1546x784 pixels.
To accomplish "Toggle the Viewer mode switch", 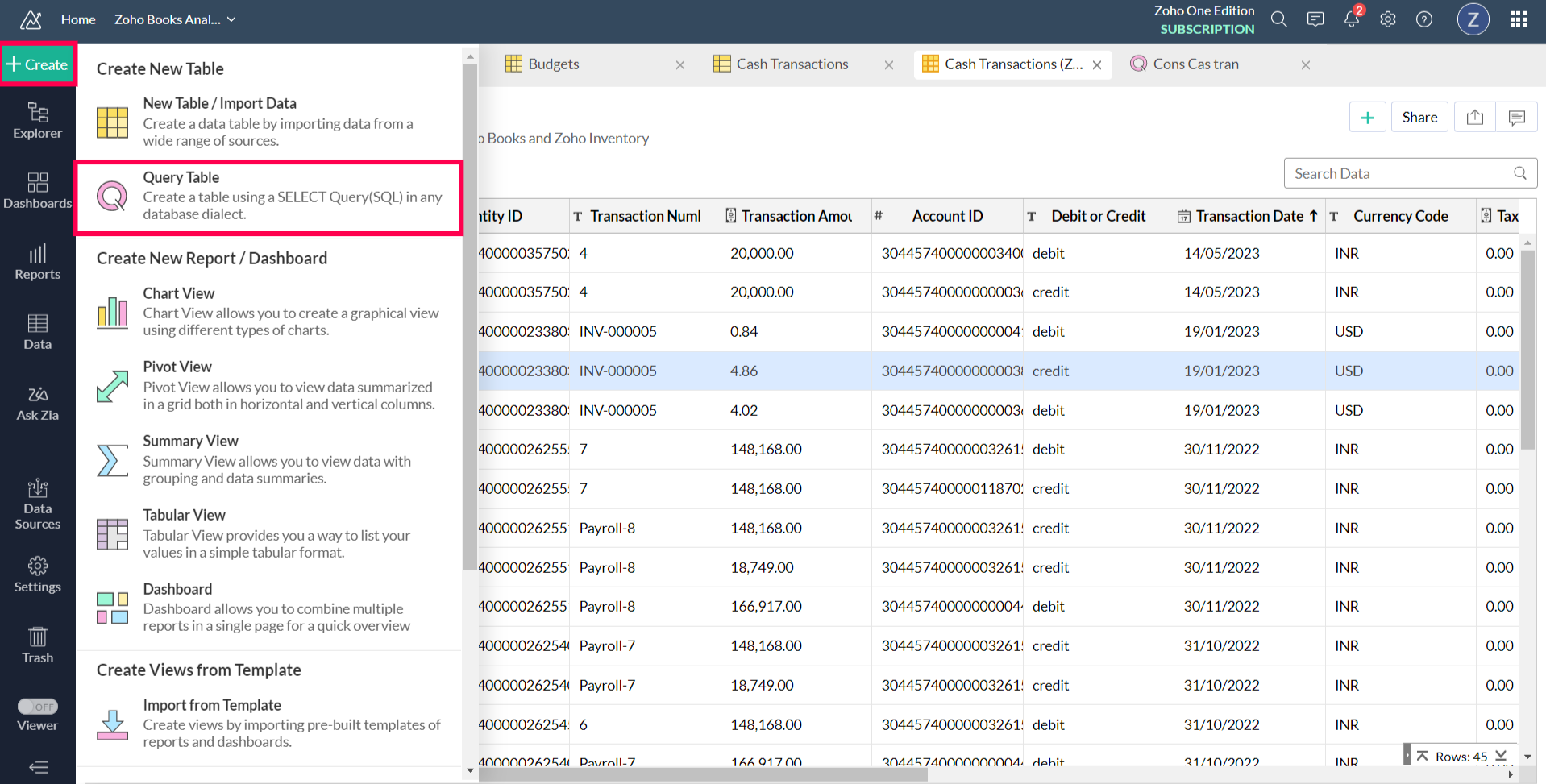I will tap(38, 707).
